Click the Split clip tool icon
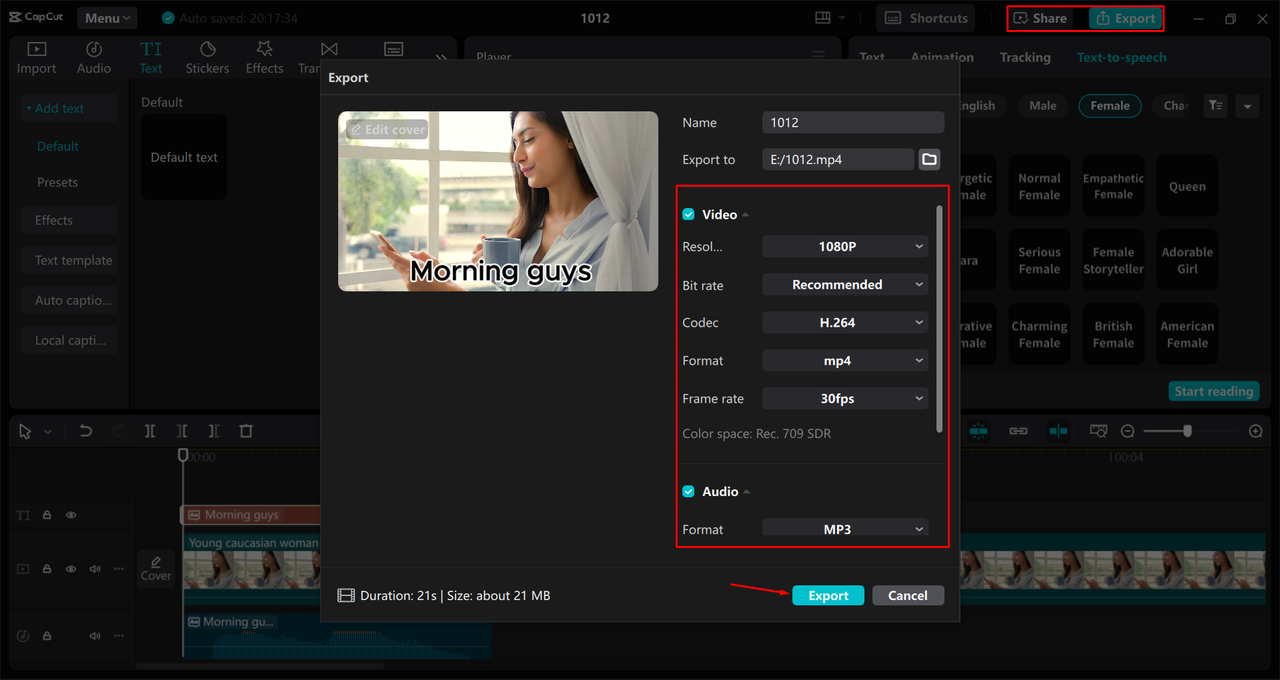The image size is (1280, 680). (x=150, y=431)
